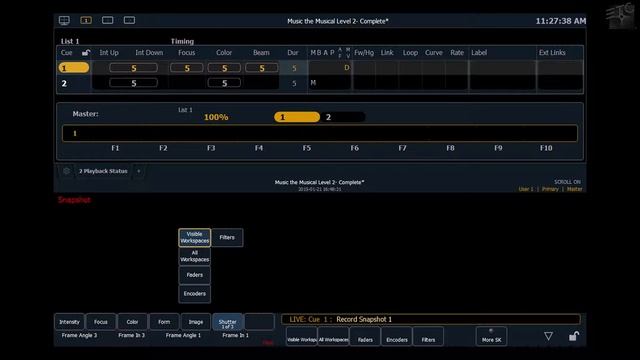Select workspace 1 icon in top bar
640x360 pixels.
click(x=86, y=20)
